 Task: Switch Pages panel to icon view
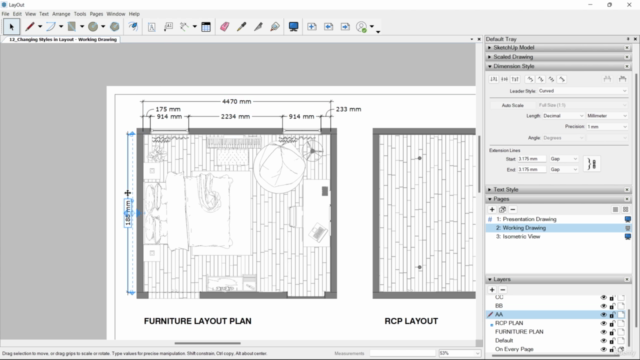625,209
